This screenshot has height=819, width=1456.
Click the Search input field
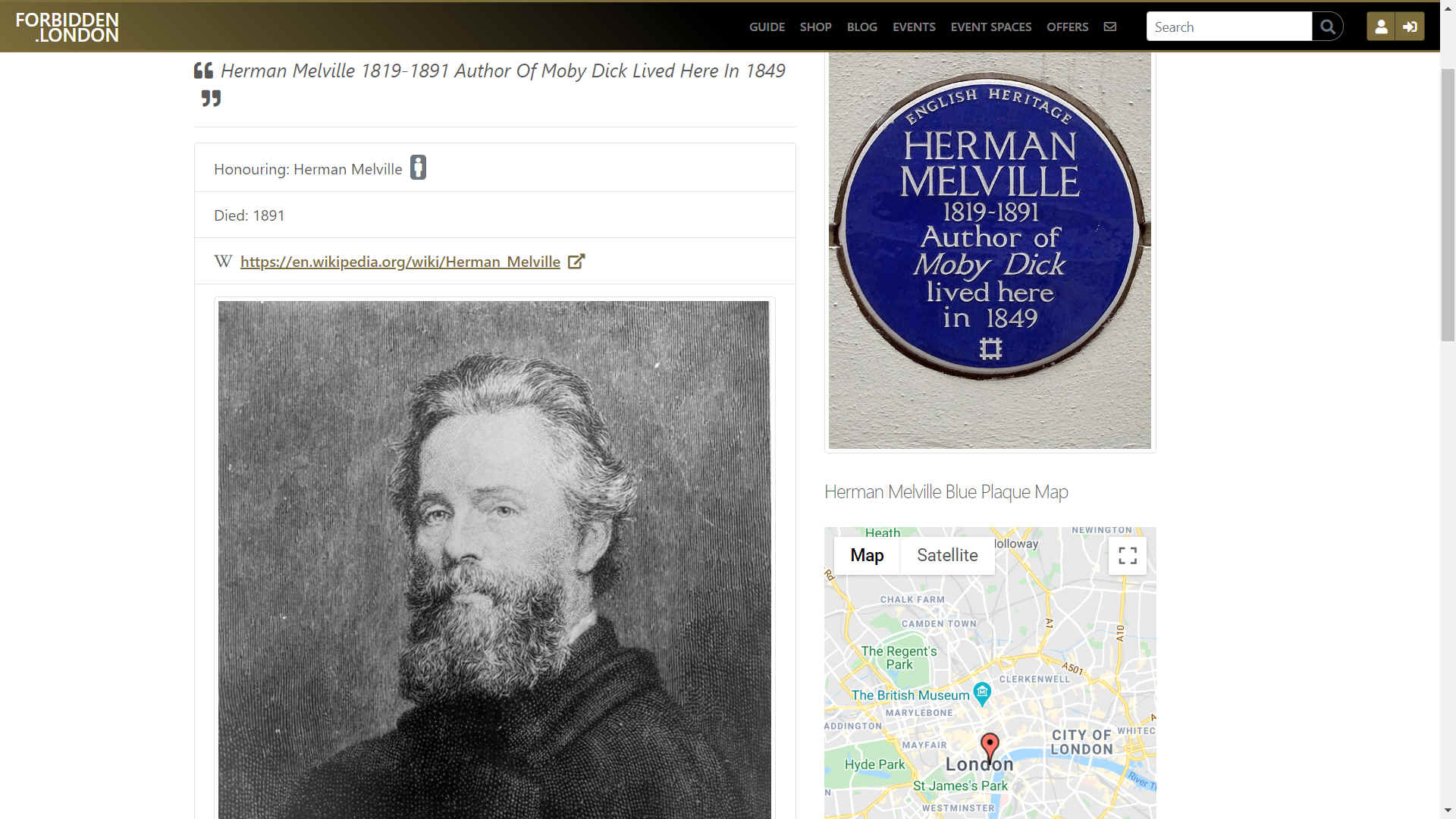(1229, 27)
